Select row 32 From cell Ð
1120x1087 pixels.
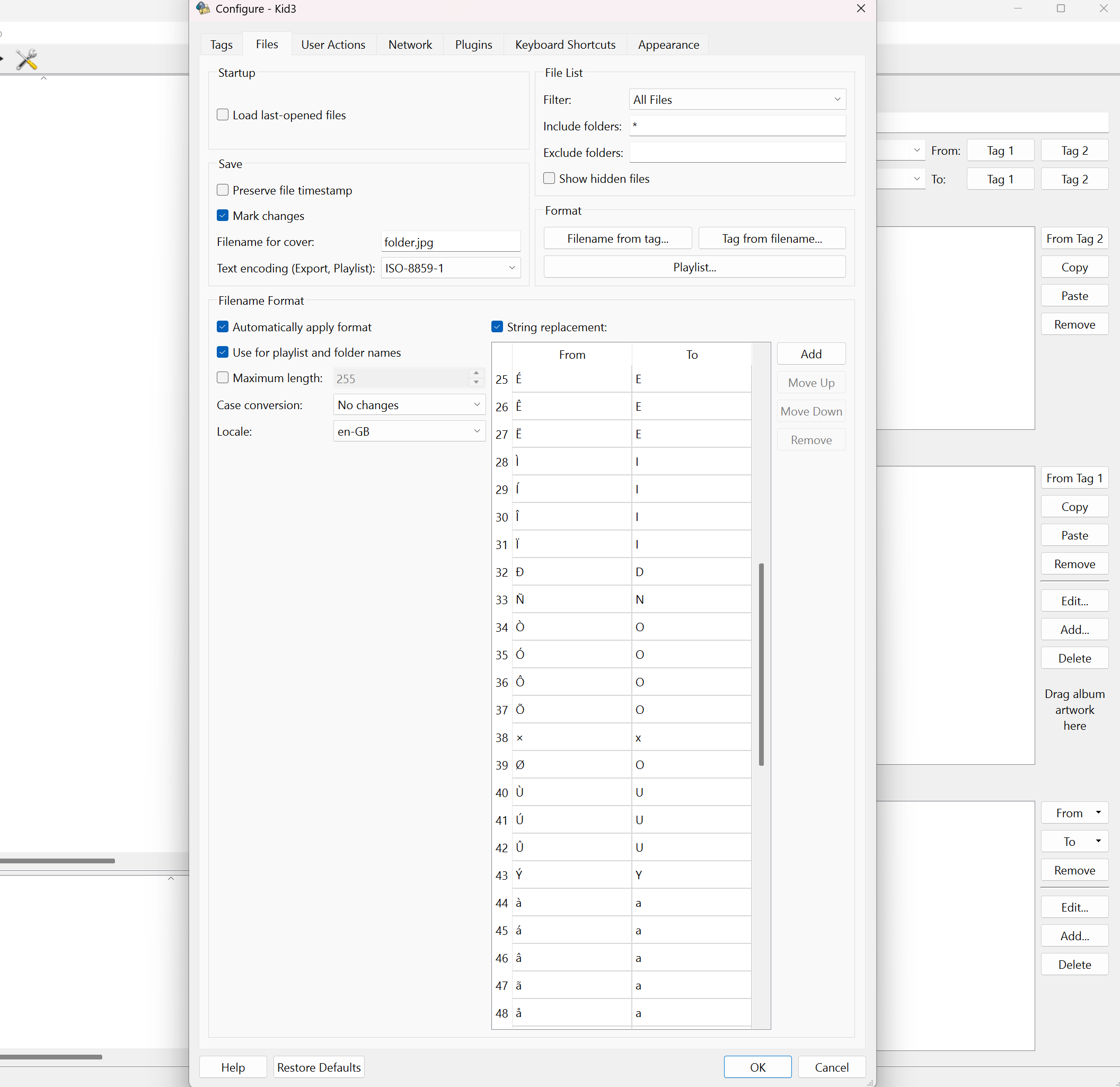pyautogui.click(x=571, y=571)
